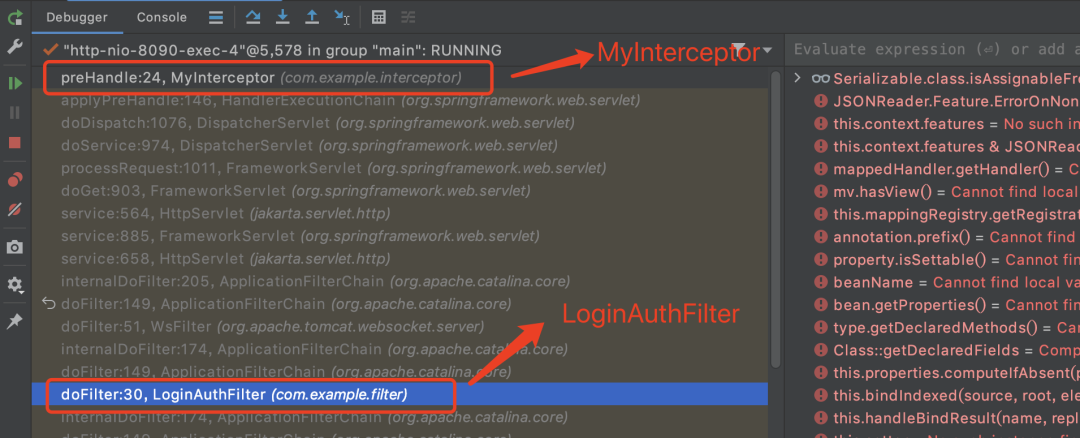This screenshot has height=438, width=1080.
Task: Select frame processRequest:1011, FrameworkServlet
Action: click(399, 168)
